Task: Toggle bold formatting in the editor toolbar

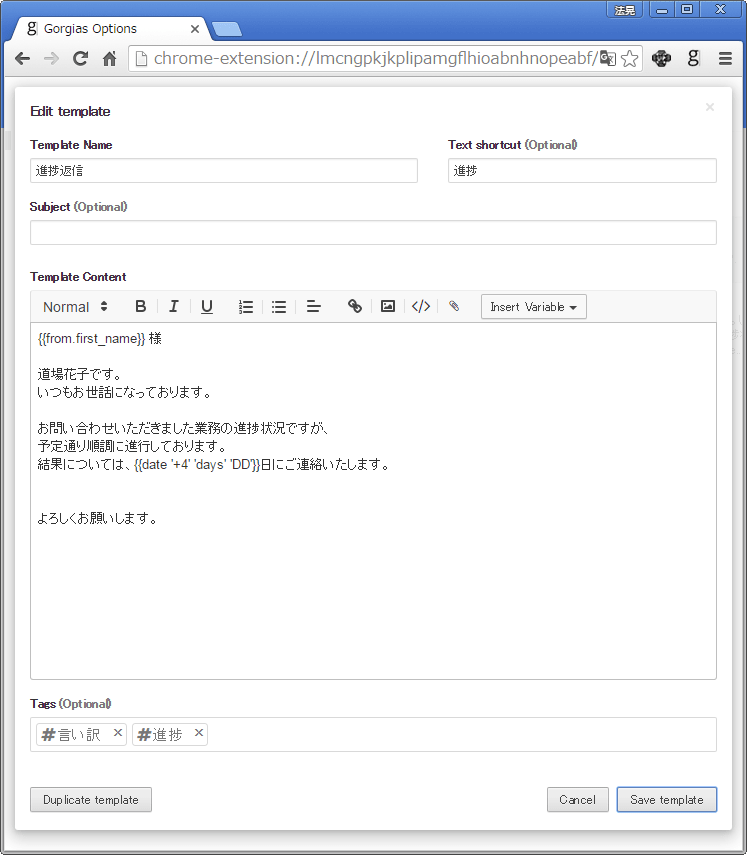Action: point(141,307)
